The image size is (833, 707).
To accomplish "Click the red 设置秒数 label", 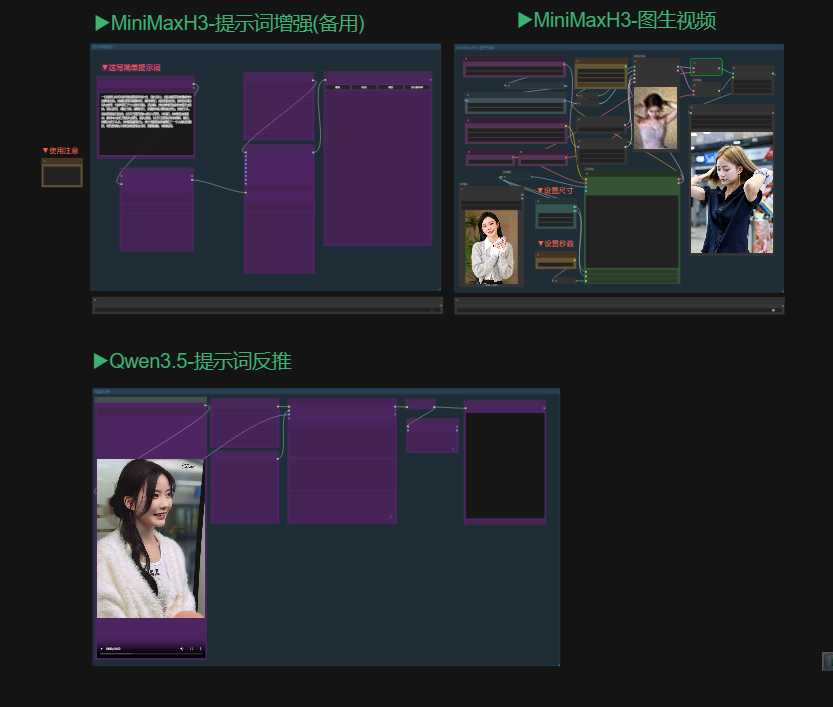I will click(556, 243).
